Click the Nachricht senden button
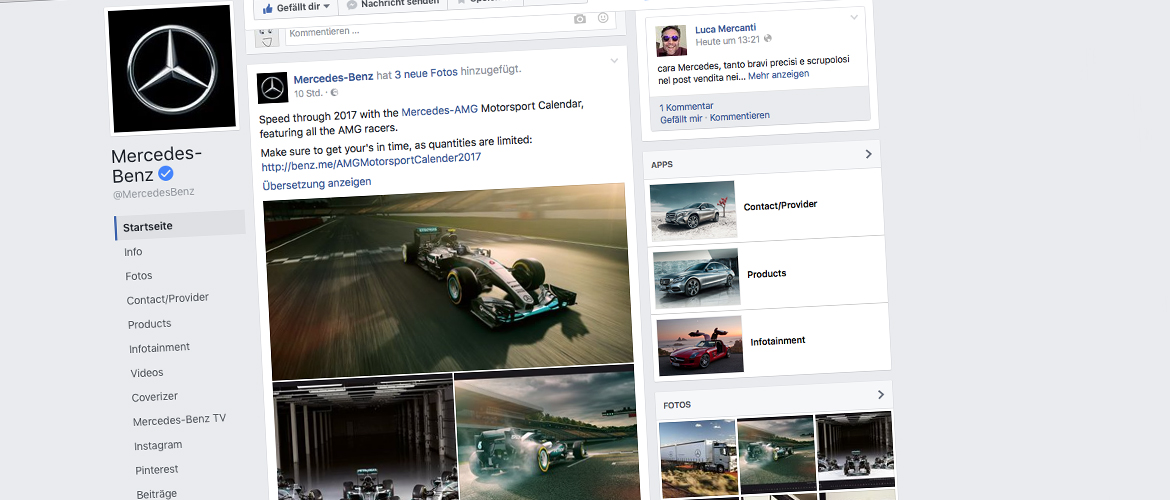 pos(392,4)
